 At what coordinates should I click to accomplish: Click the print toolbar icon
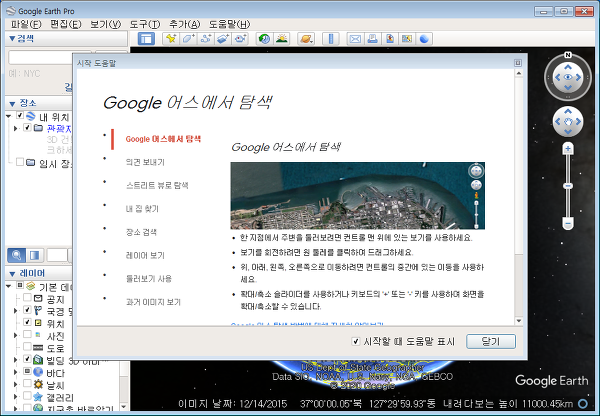pos(372,39)
